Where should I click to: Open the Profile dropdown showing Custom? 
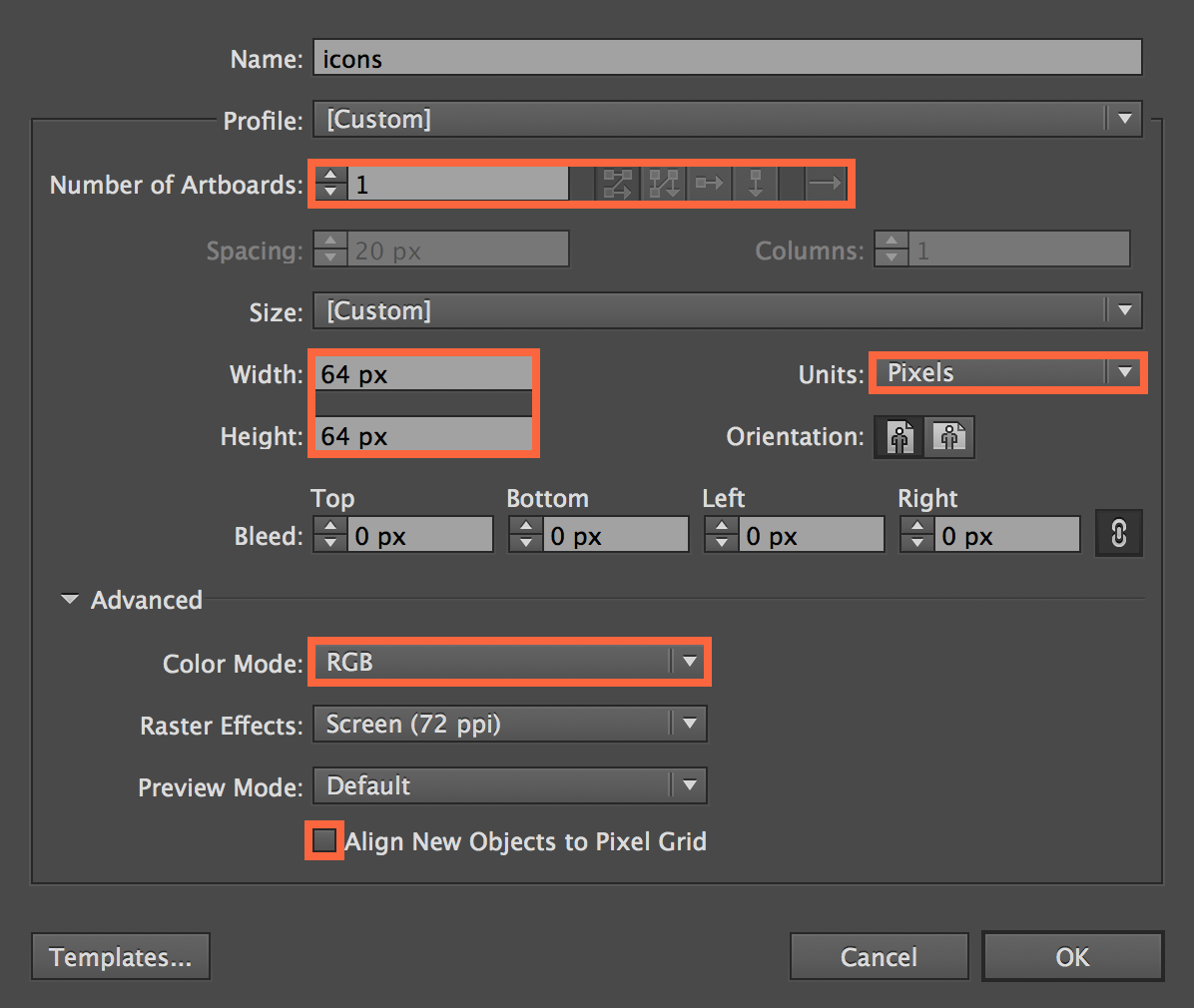point(1125,119)
